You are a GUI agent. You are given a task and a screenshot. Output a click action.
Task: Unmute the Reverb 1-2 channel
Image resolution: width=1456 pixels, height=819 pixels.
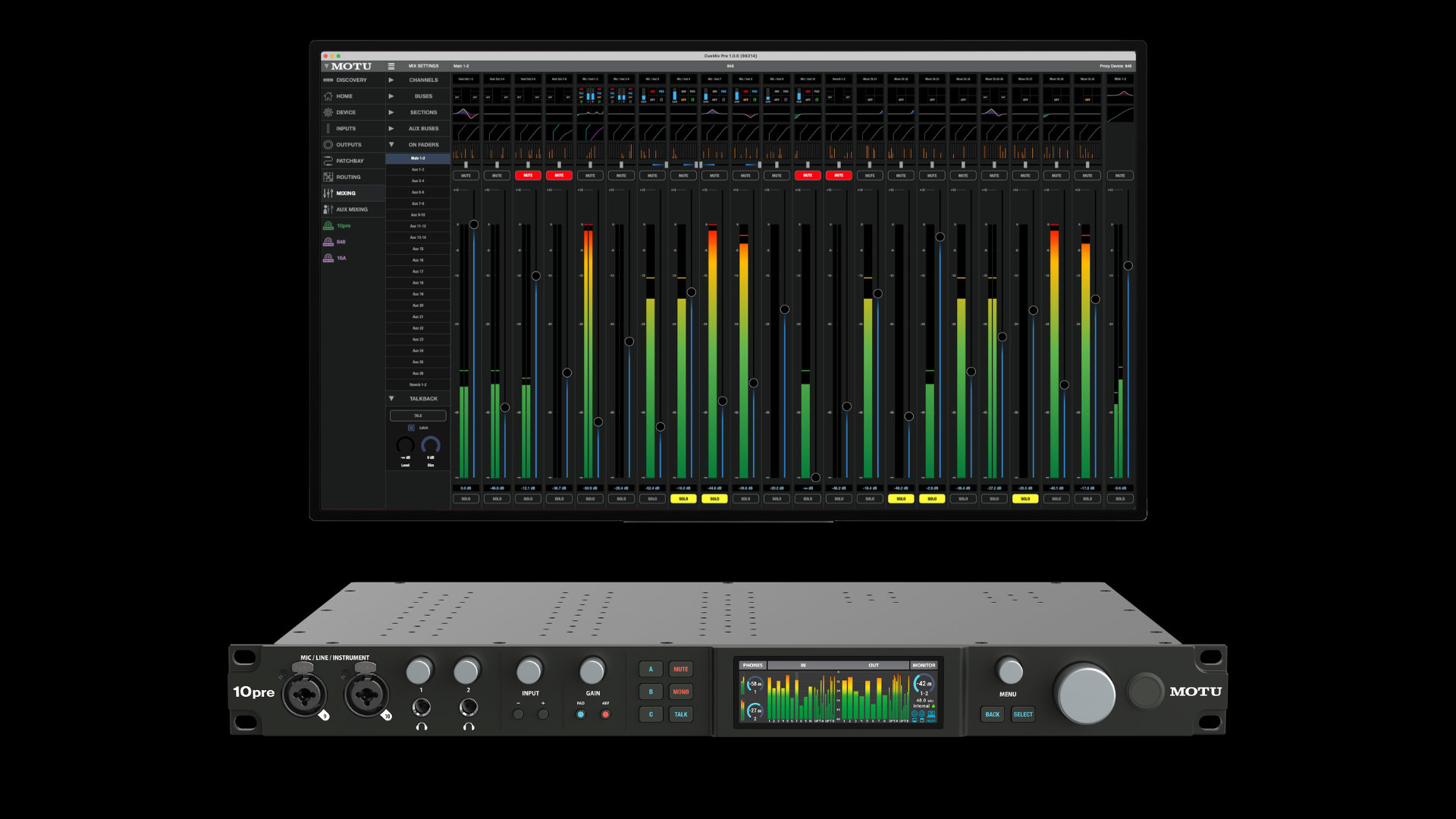839,175
